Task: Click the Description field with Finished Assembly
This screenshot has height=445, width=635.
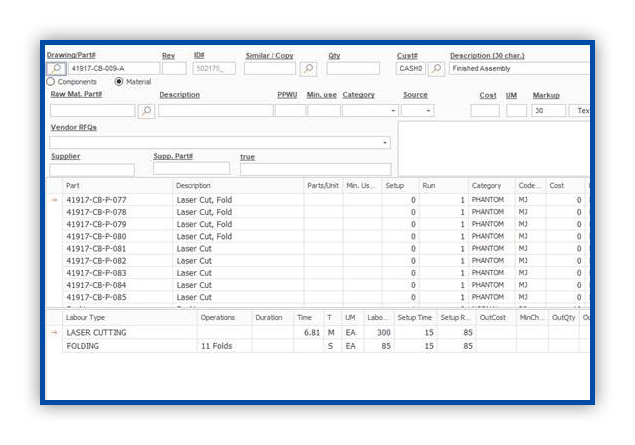Action: coord(520,68)
